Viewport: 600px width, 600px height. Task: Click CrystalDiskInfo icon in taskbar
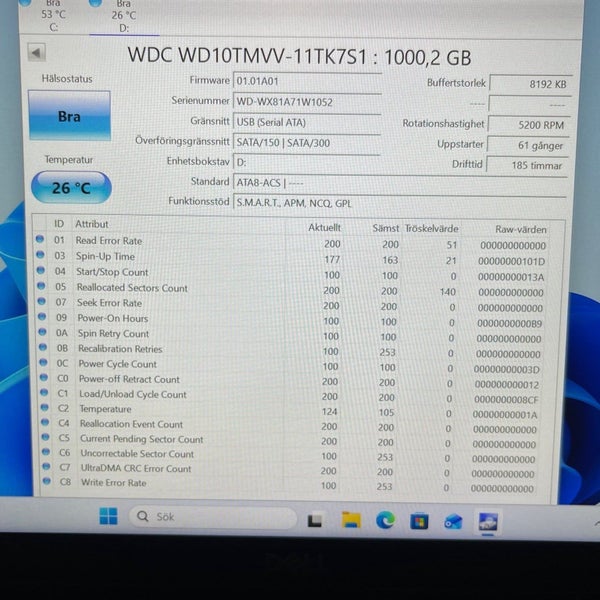(x=488, y=522)
